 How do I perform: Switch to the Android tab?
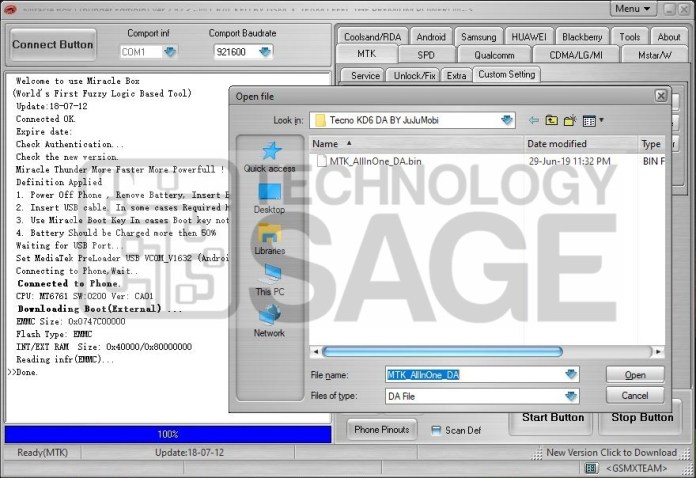pyautogui.click(x=431, y=37)
